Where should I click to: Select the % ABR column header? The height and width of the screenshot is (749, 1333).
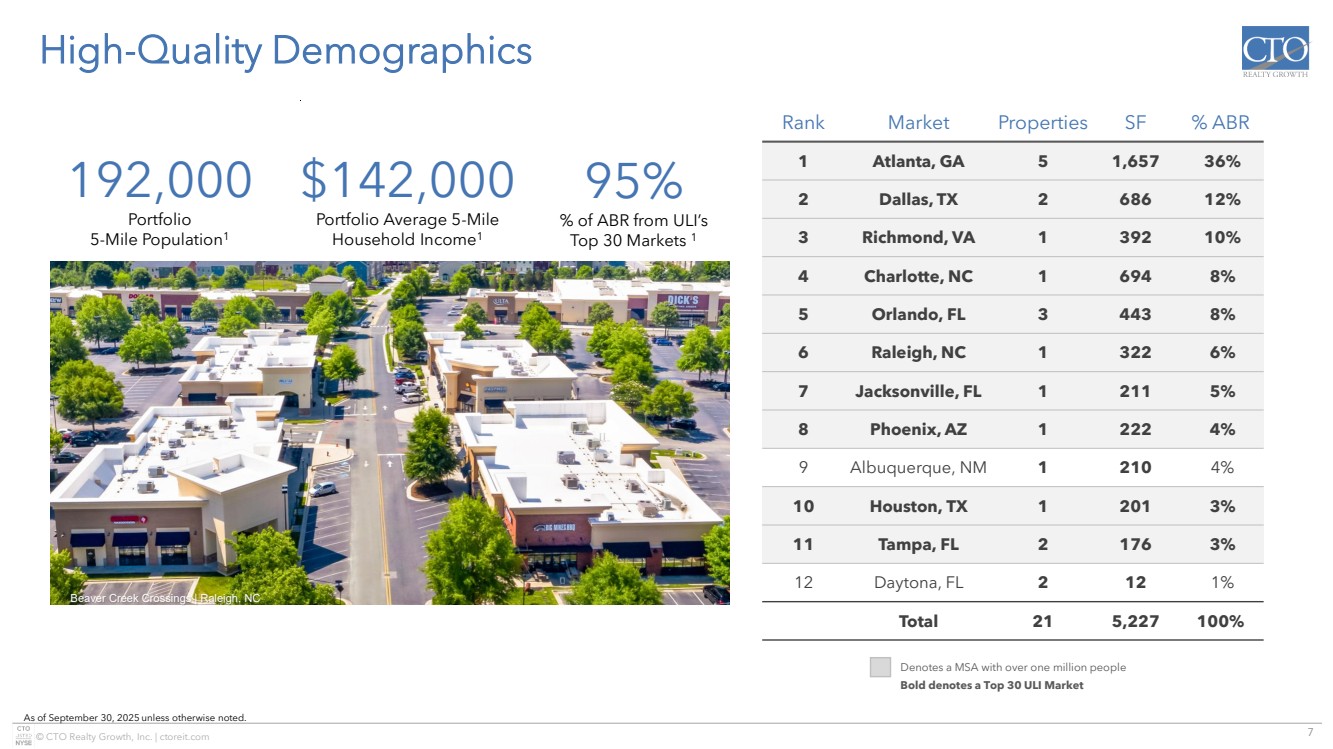click(x=1220, y=123)
